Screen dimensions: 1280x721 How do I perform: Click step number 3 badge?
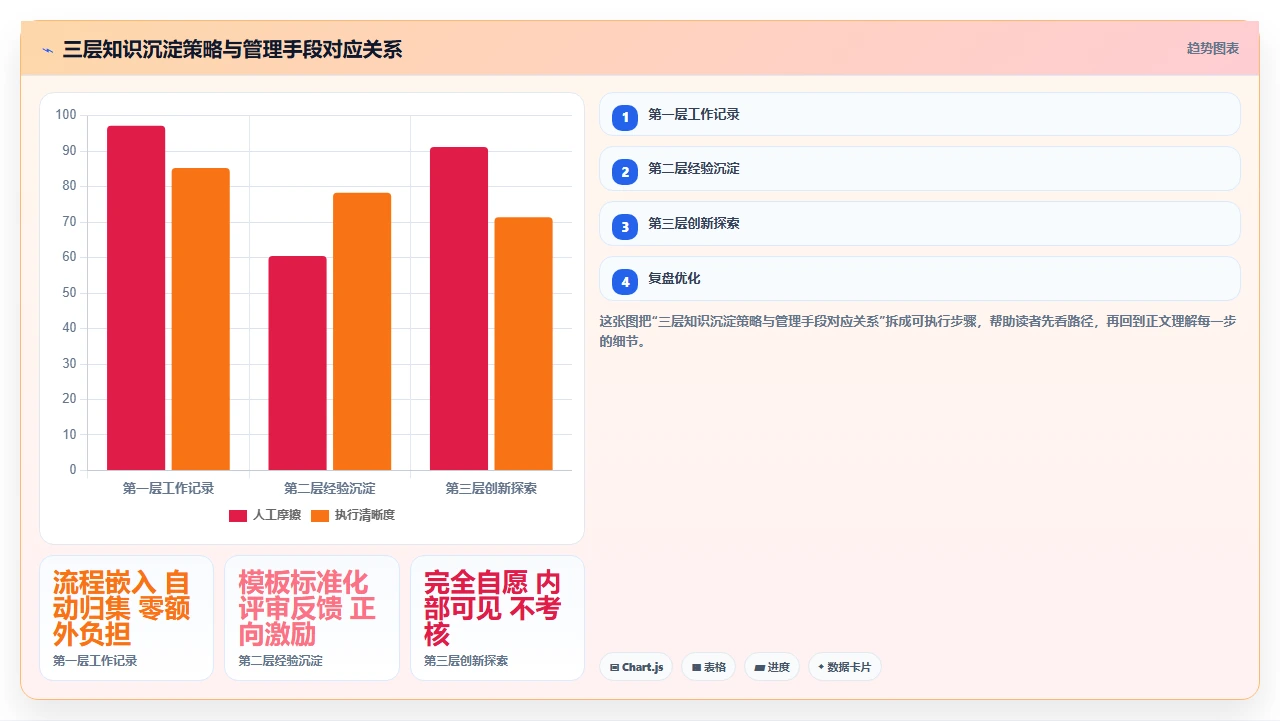pos(625,227)
